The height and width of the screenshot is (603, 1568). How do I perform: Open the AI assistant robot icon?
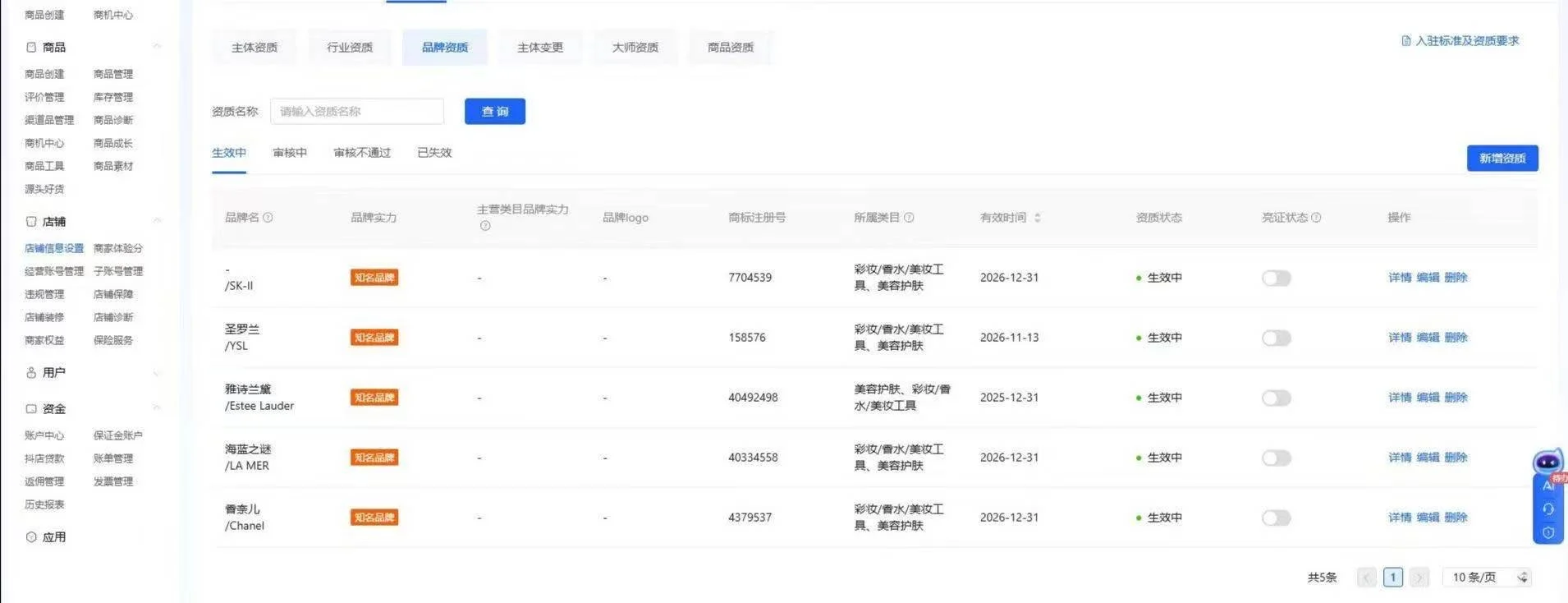(1548, 461)
